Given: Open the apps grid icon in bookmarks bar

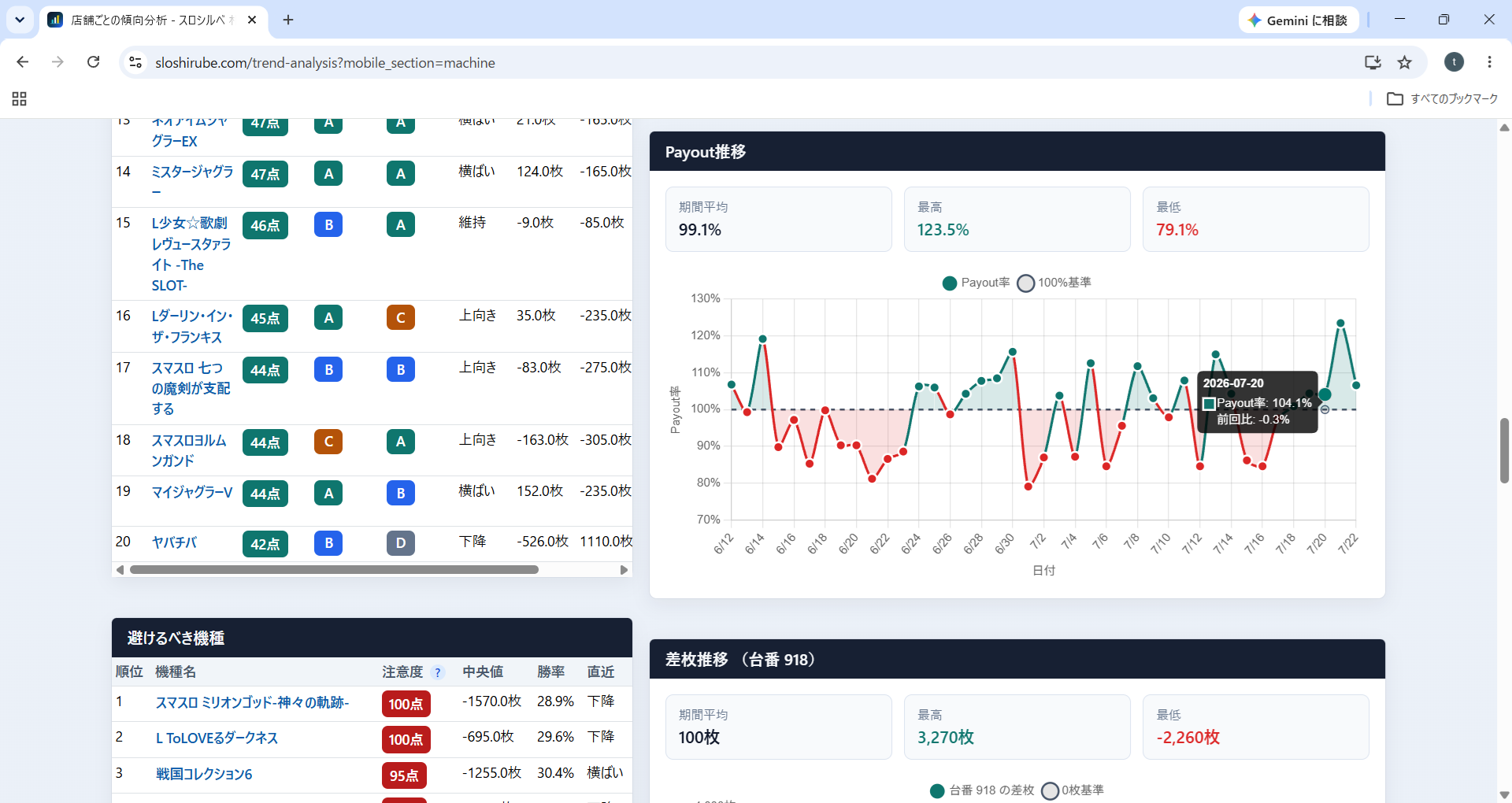Looking at the screenshot, I should 20,98.
